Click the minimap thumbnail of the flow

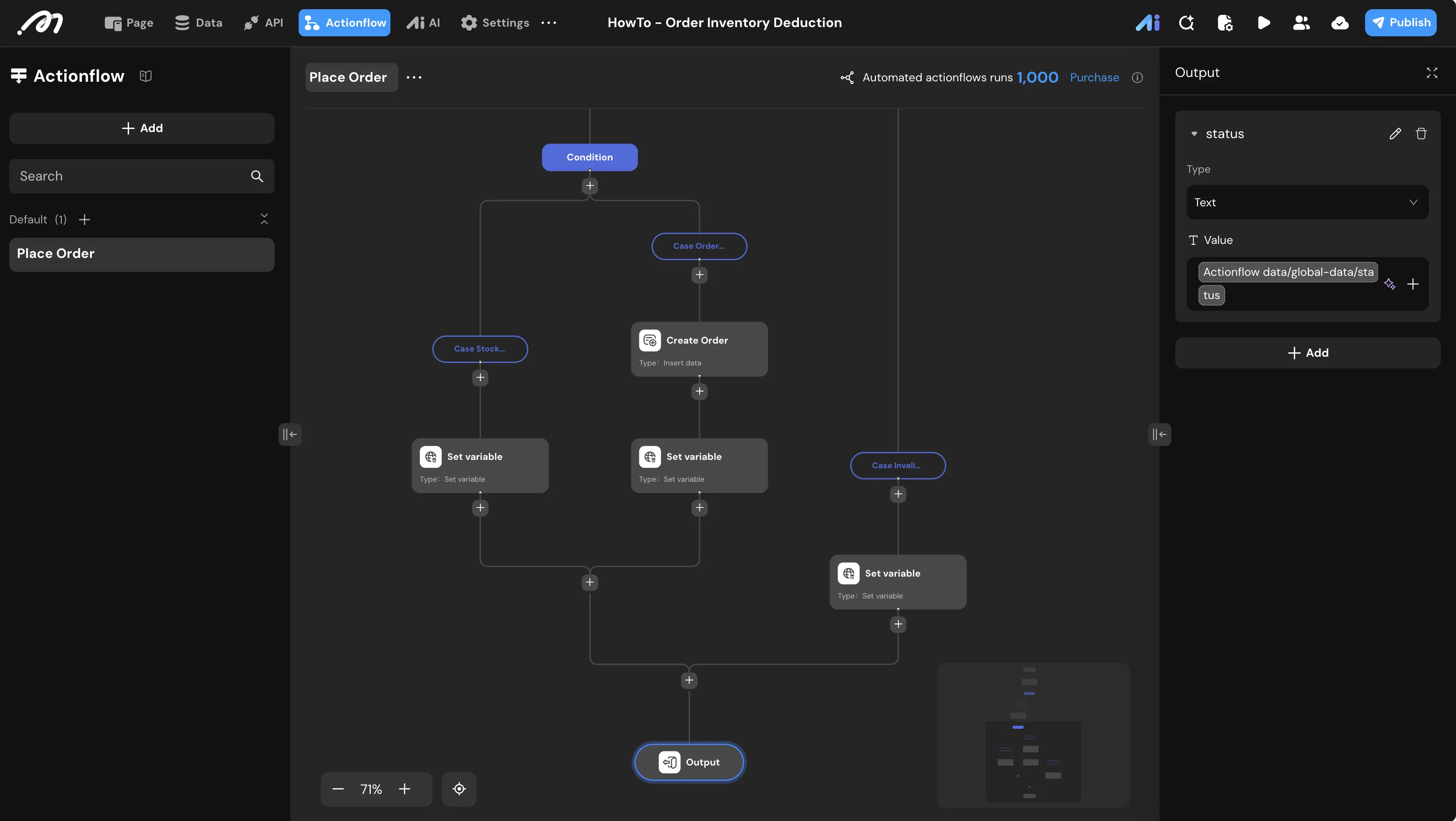1033,734
